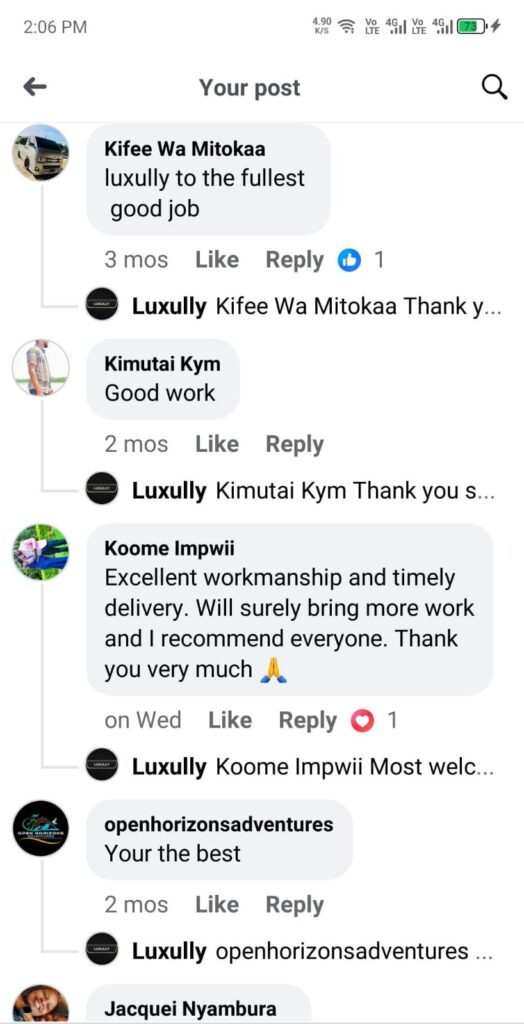Viewport: 524px width, 1024px height.
Task: Open Kifee Wa Mitokaa's van profile picture
Action: (41, 152)
